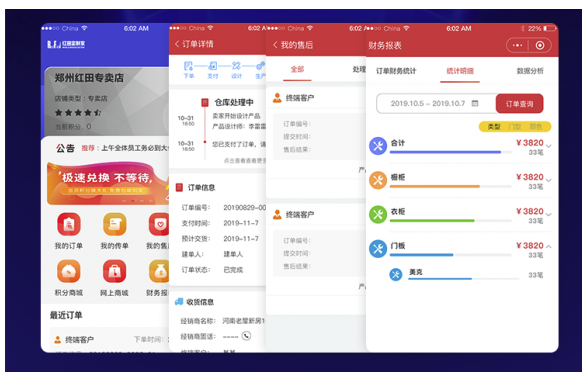The image size is (582, 374).
Task: Click the red 订单查询 button
Action: [519, 104]
